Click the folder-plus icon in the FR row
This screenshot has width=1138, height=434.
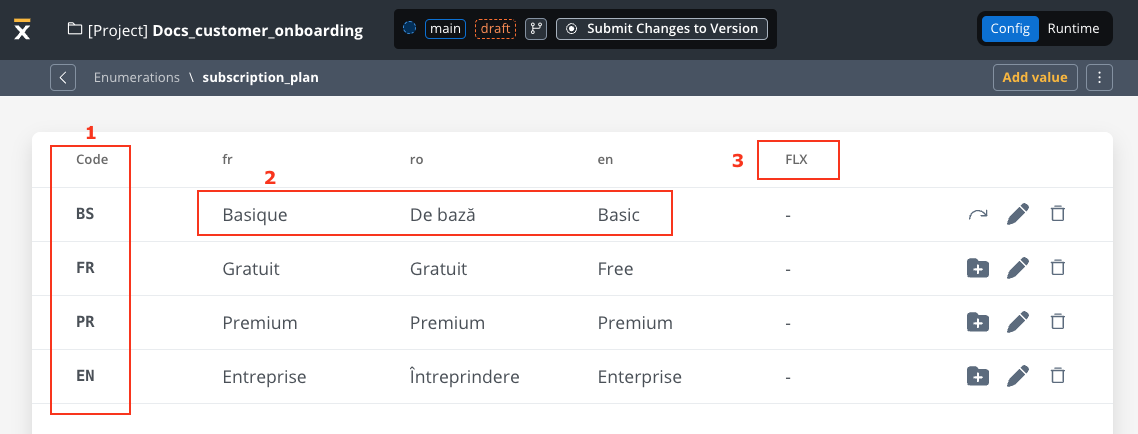[x=978, y=268]
